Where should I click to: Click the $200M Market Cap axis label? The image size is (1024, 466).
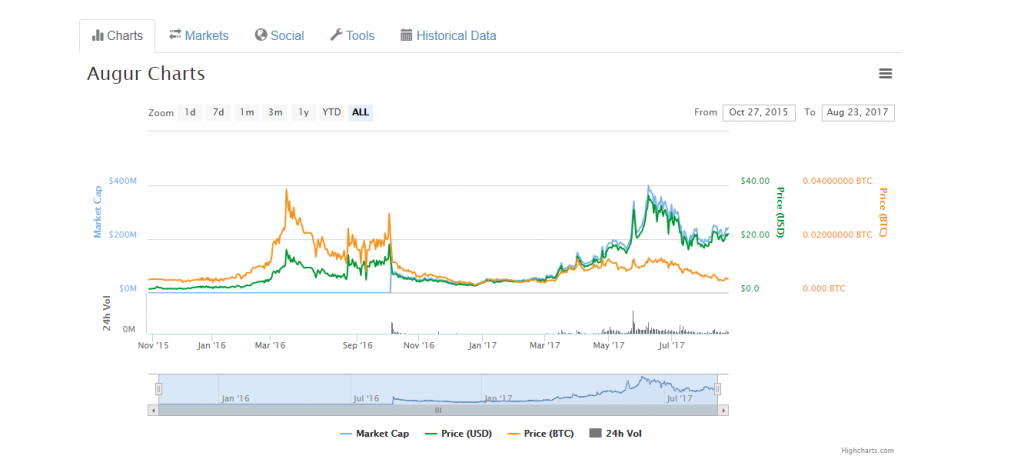(x=125, y=234)
